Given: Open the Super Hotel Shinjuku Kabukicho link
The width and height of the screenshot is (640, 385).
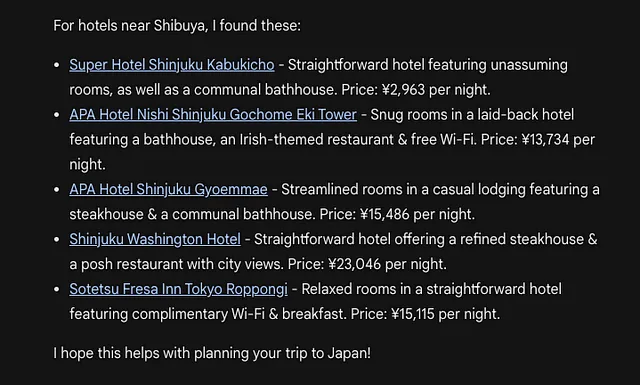Looking at the screenshot, I should [172, 65].
